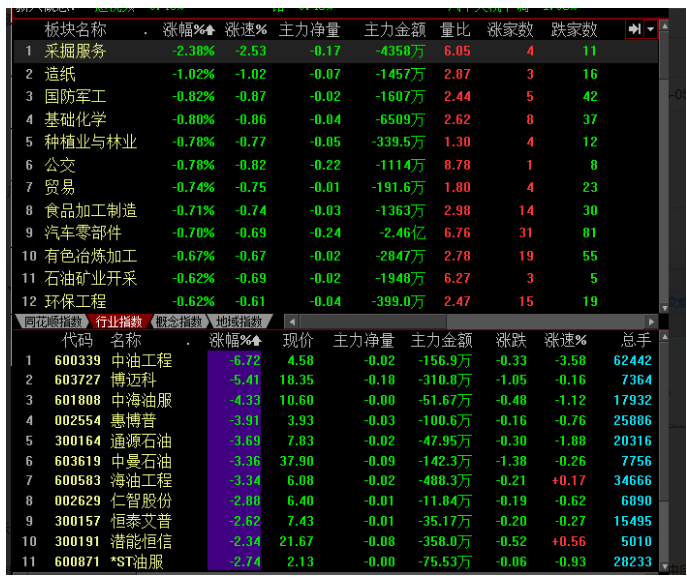Viewport: 687px width, 586px height.
Task: Sort stock list by 涨幅% header
Action: coord(235,341)
